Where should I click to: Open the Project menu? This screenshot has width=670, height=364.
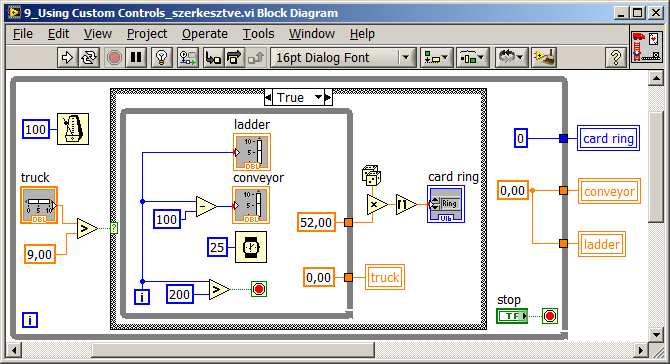click(x=147, y=34)
